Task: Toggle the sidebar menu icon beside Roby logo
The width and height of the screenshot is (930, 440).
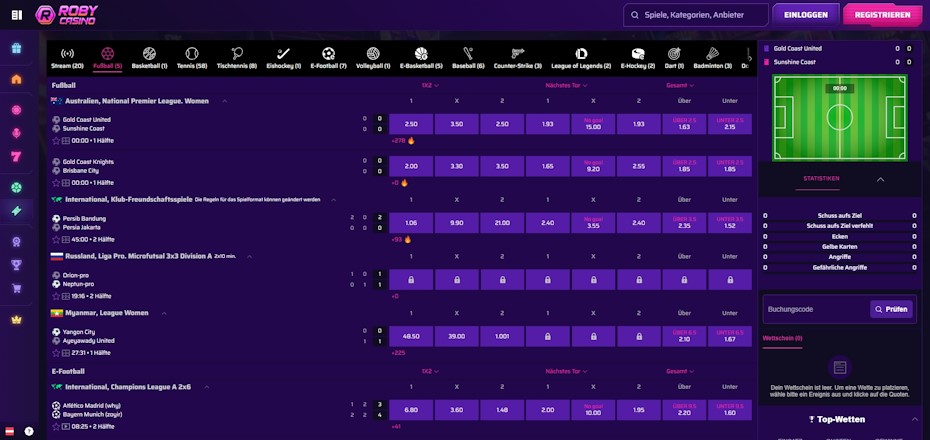Action: pyautogui.click(x=17, y=15)
